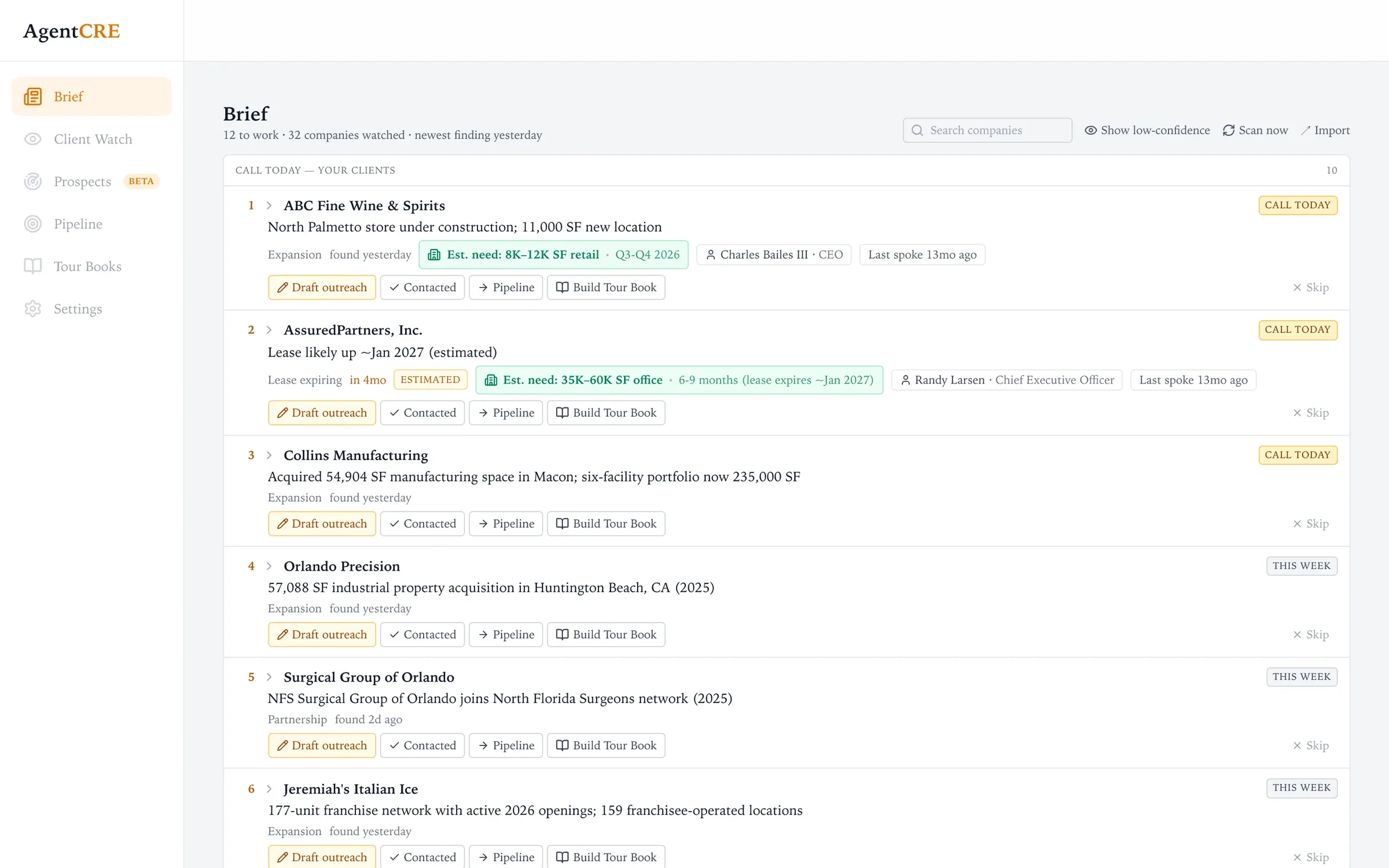Move ABC Fine Wine to Pipeline
The height and width of the screenshot is (868, 1389).
click(506, 288)
